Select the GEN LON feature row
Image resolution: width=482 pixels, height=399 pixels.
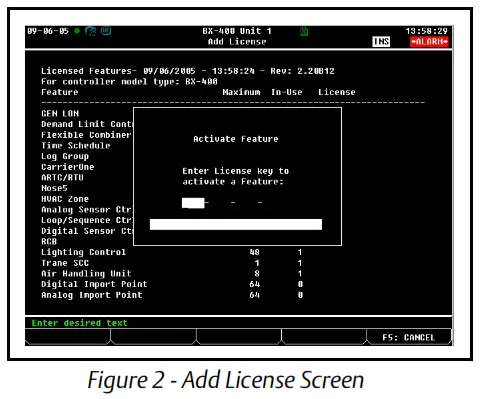[60, 114]
